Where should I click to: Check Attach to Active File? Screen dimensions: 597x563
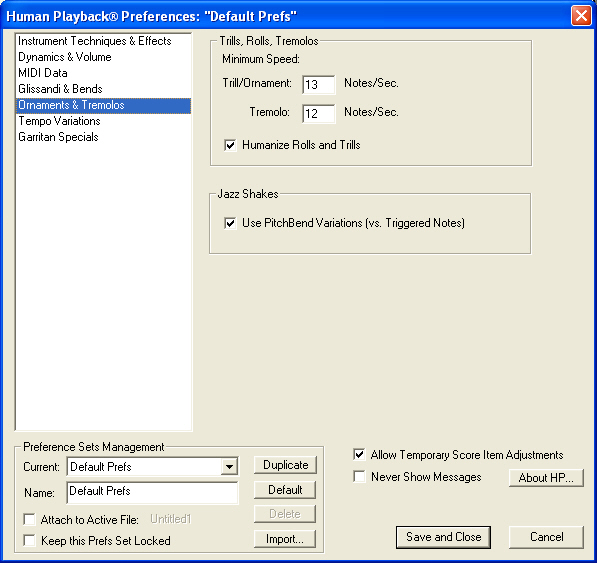click(x=29, y=519)
